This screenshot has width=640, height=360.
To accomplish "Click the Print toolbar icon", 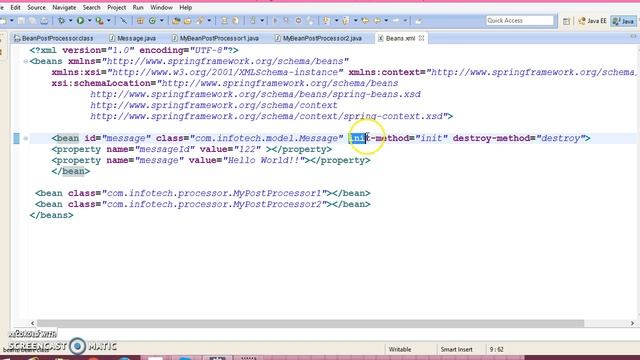I will tap(44, 20).
